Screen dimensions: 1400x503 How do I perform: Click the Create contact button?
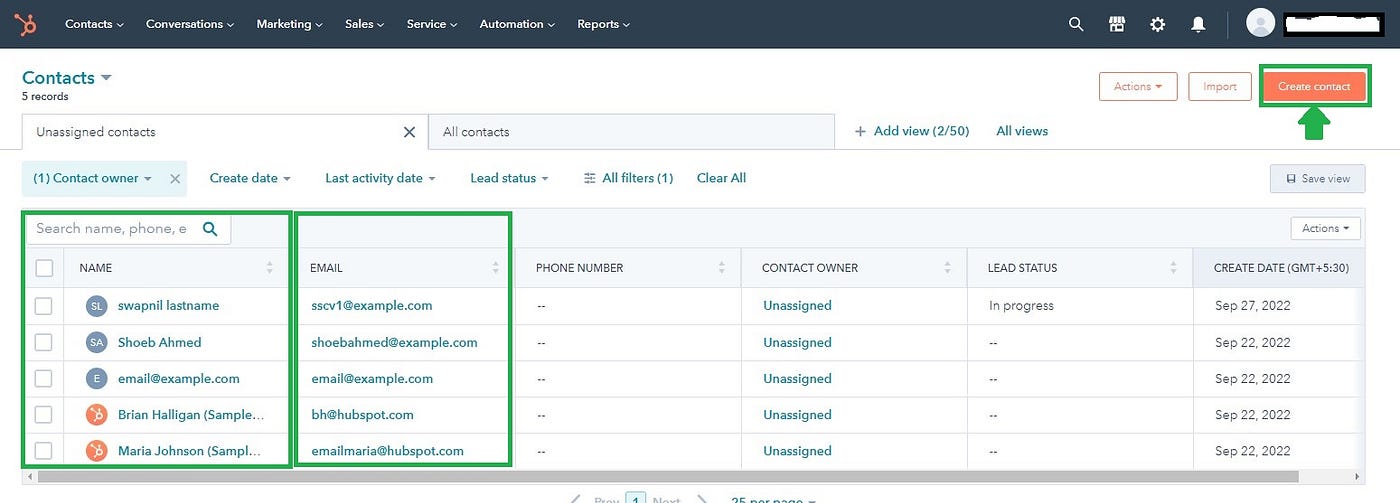pos(1314,87)
